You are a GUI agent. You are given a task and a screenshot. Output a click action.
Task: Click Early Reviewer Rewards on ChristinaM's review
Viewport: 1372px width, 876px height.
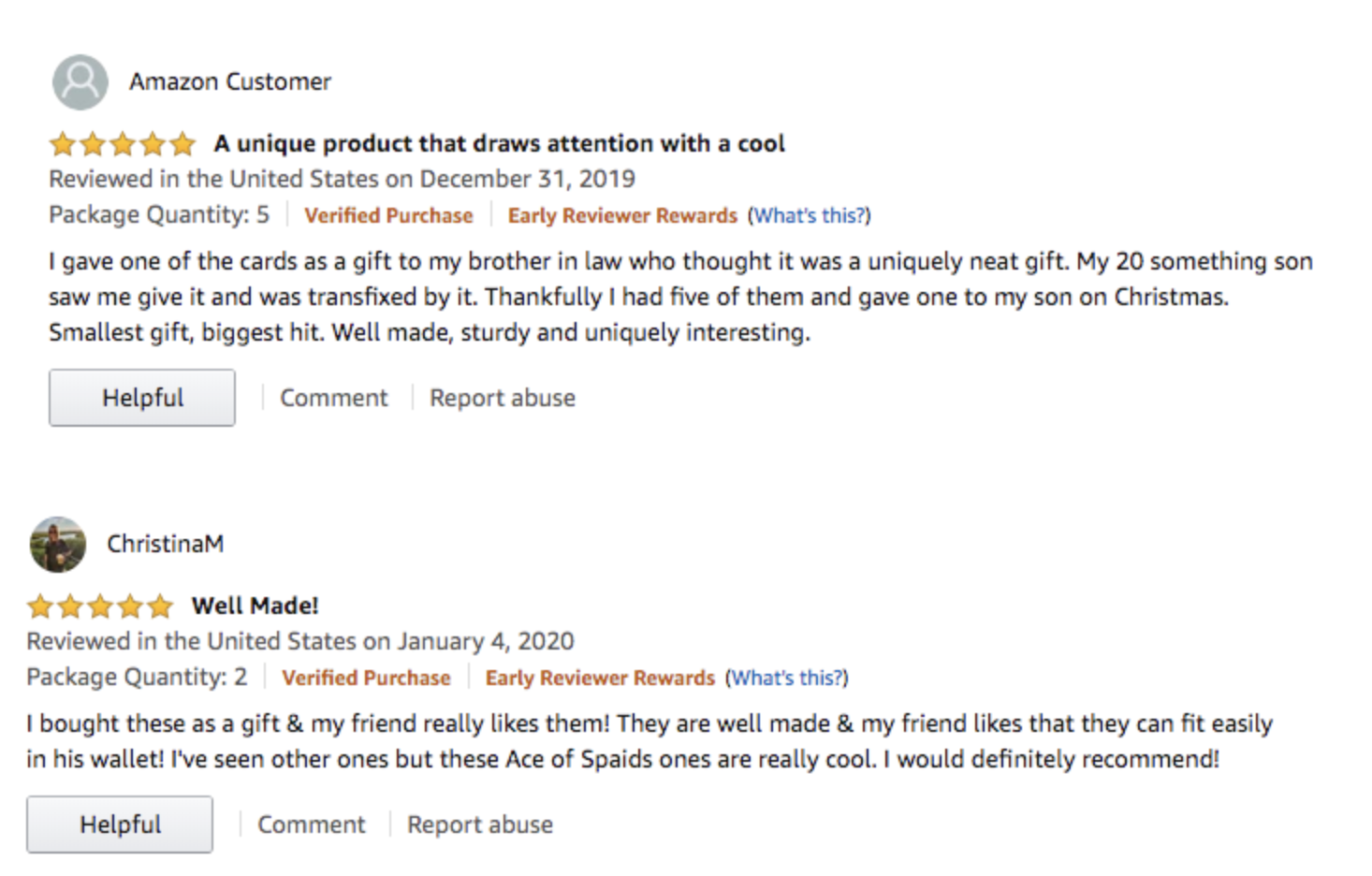(600, 679)
